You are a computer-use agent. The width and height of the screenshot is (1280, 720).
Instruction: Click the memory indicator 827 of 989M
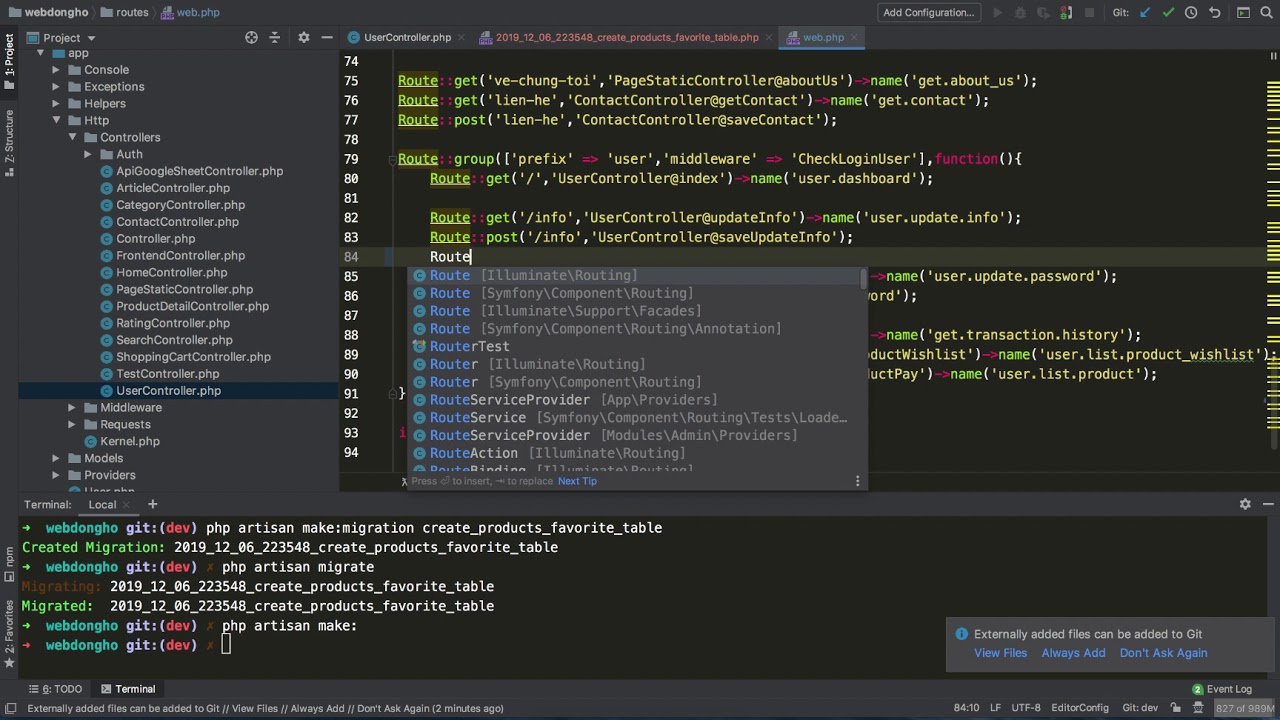click(1245, 708)
